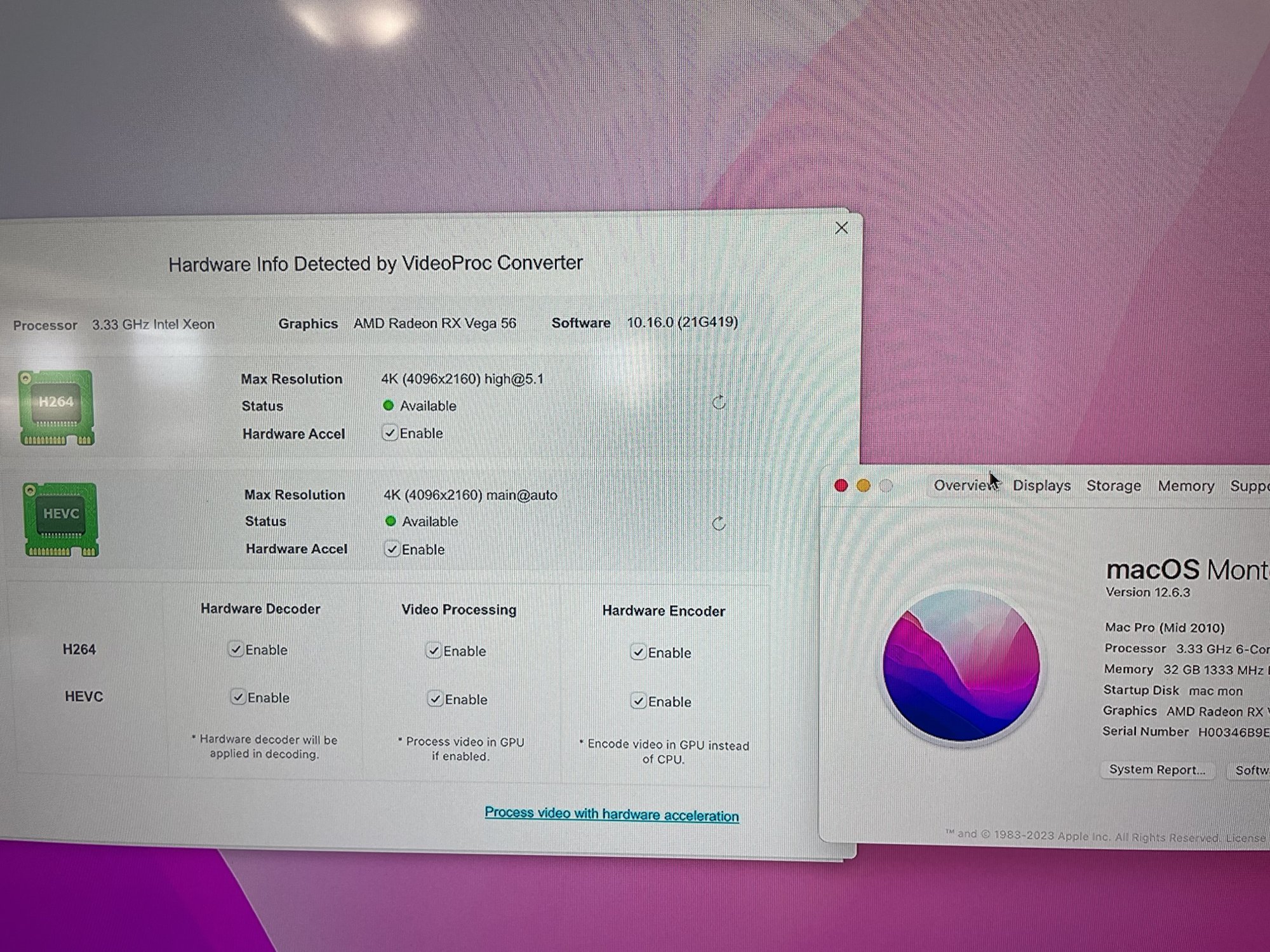Open 'Process video with hardware acceleration' link
1270x952 pixels.
[x=612, y=814]
